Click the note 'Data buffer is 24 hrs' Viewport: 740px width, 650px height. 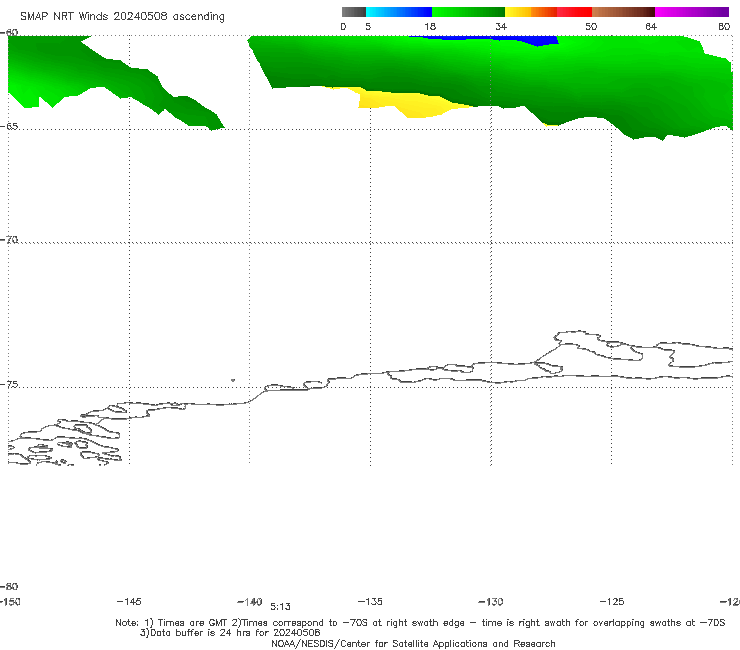click(230, 633)
